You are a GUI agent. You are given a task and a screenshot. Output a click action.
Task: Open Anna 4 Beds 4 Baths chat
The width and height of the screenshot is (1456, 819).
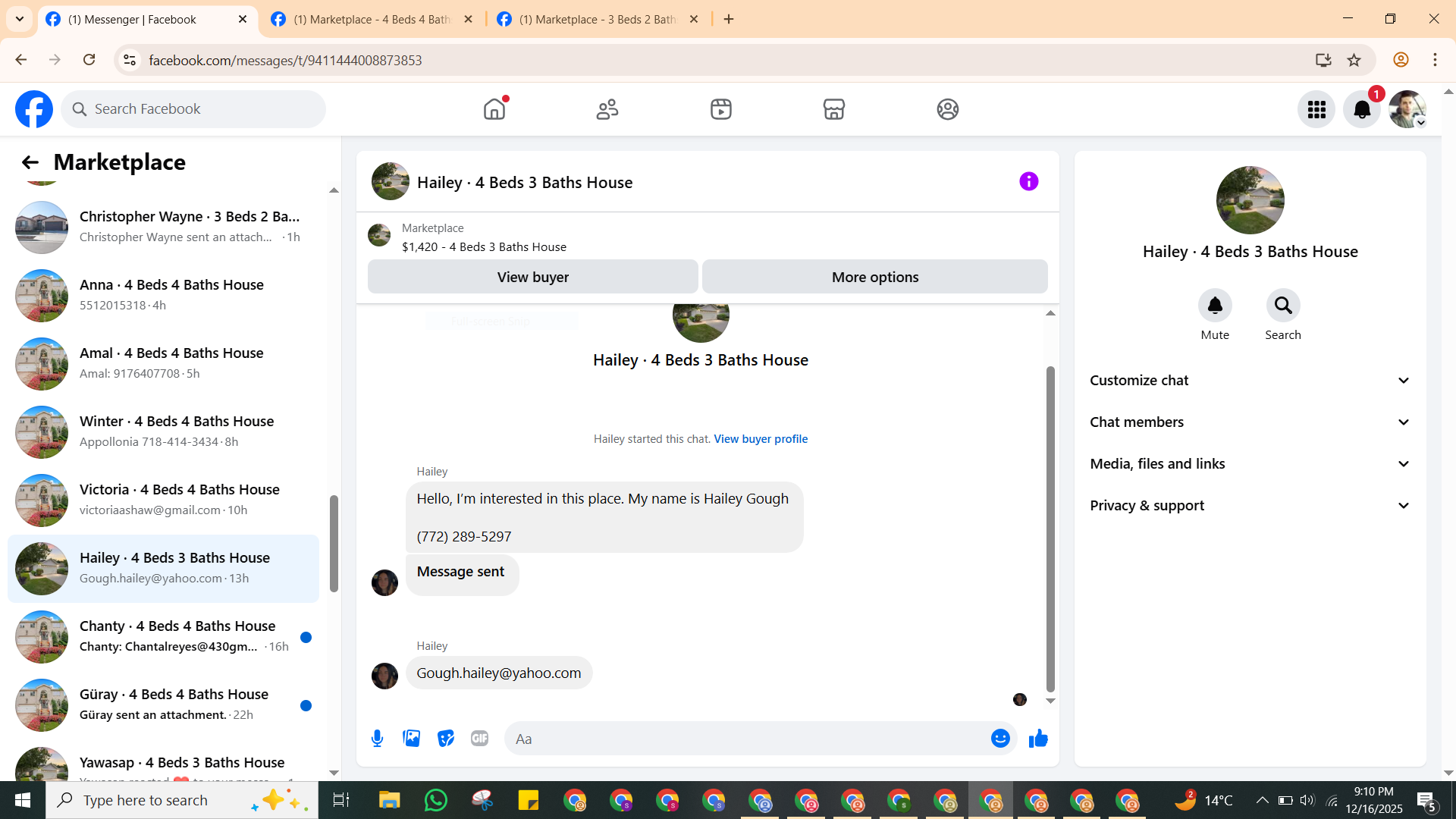pos(163,296)
